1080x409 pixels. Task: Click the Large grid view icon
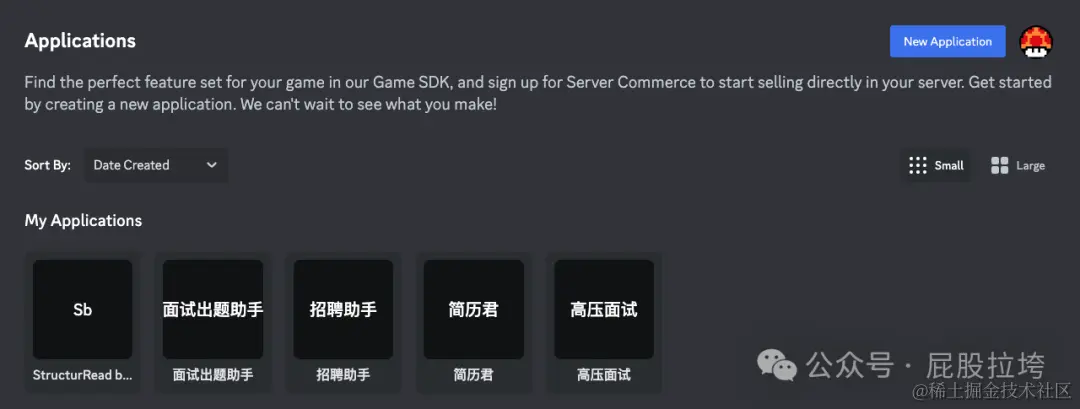tap(999, 165)
